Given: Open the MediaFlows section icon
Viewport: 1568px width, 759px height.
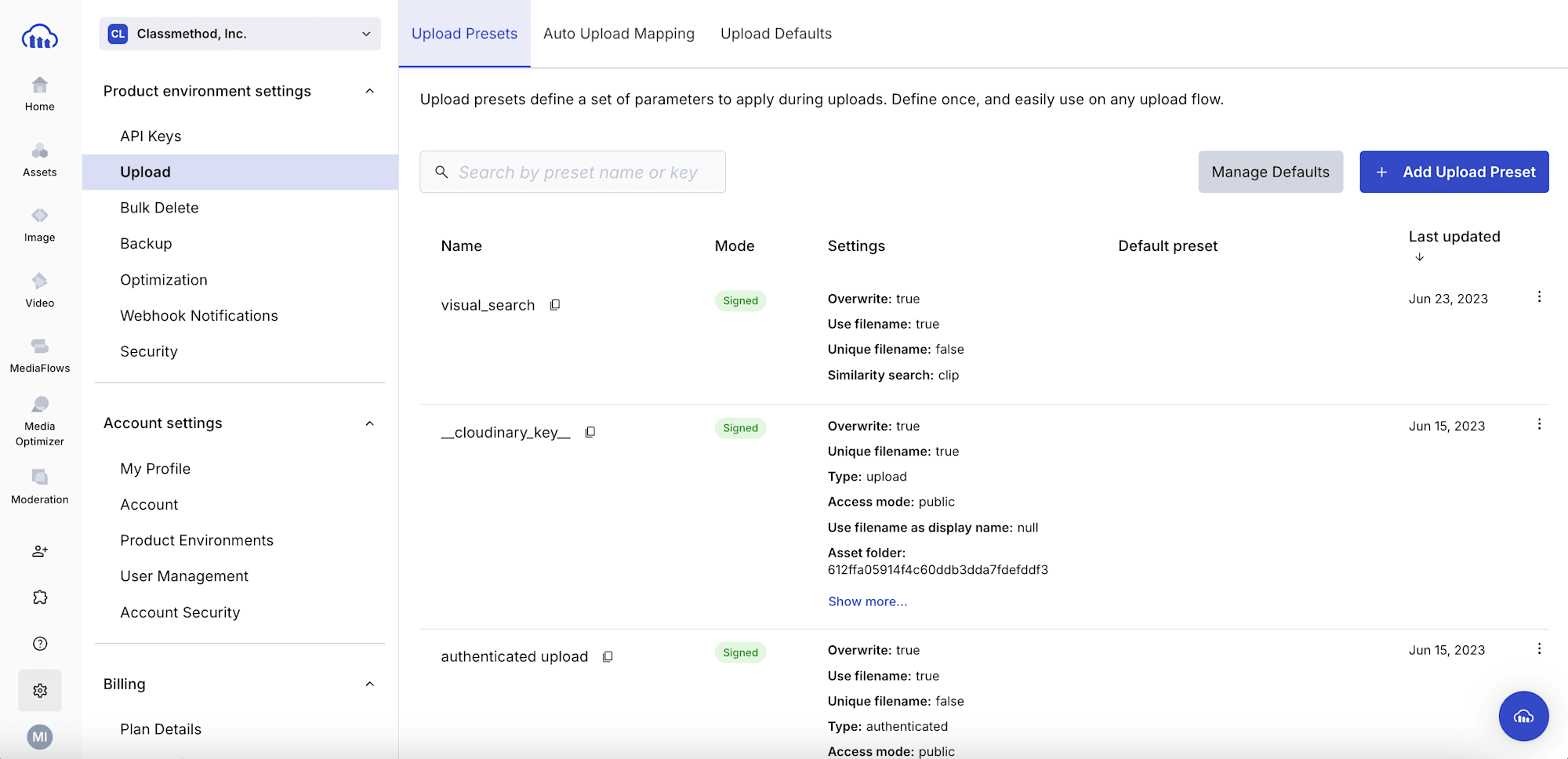Looking at the screenshot, I should (x=39, y=346).
